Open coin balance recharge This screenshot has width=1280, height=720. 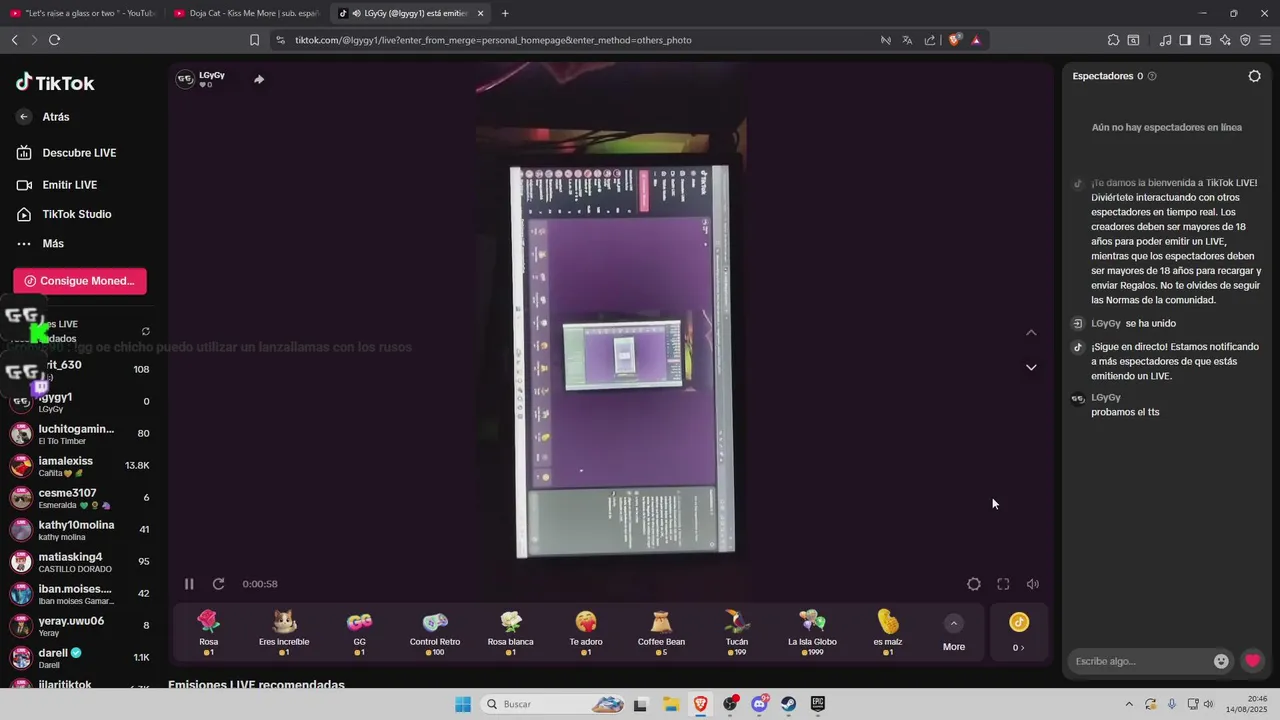tap(1019, 632)
